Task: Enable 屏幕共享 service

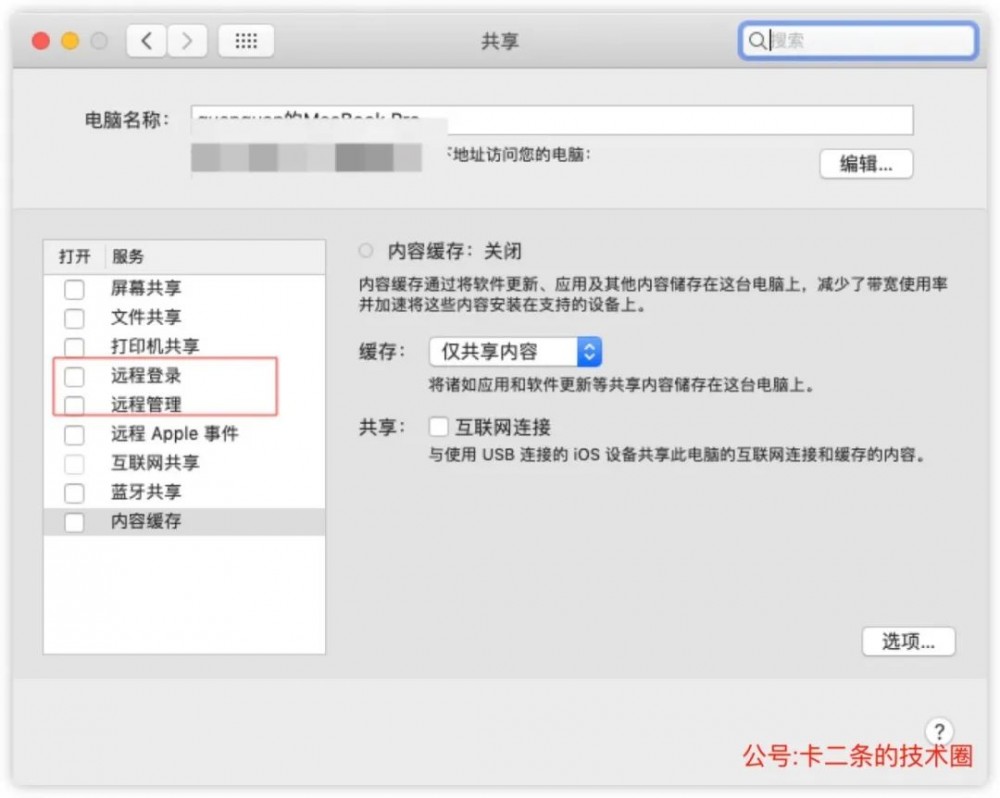Action: pos(74,289)
